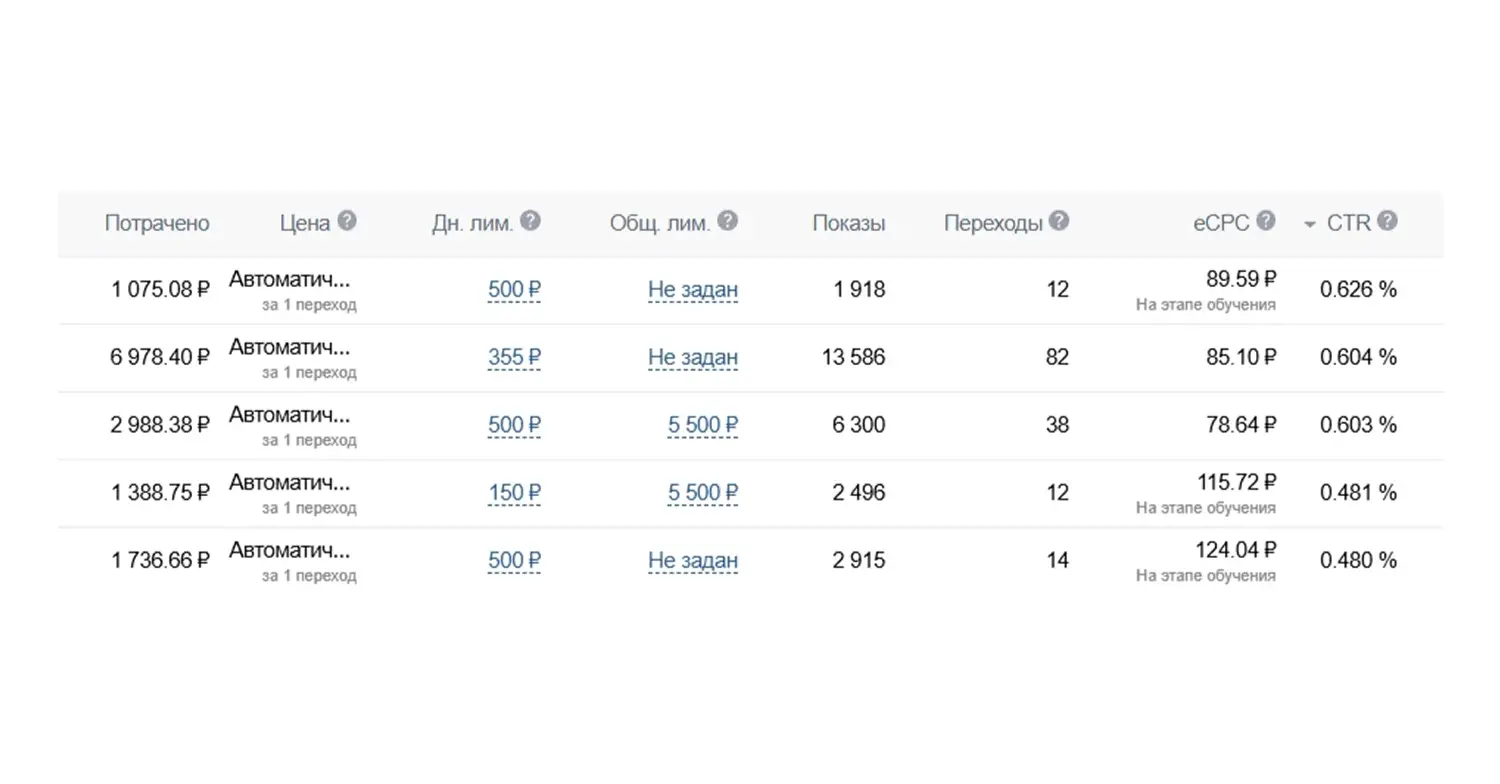The image size is (1500, 784).
Task: Set total limit in last row (Не задан)
Action: (x=692, y=560)
